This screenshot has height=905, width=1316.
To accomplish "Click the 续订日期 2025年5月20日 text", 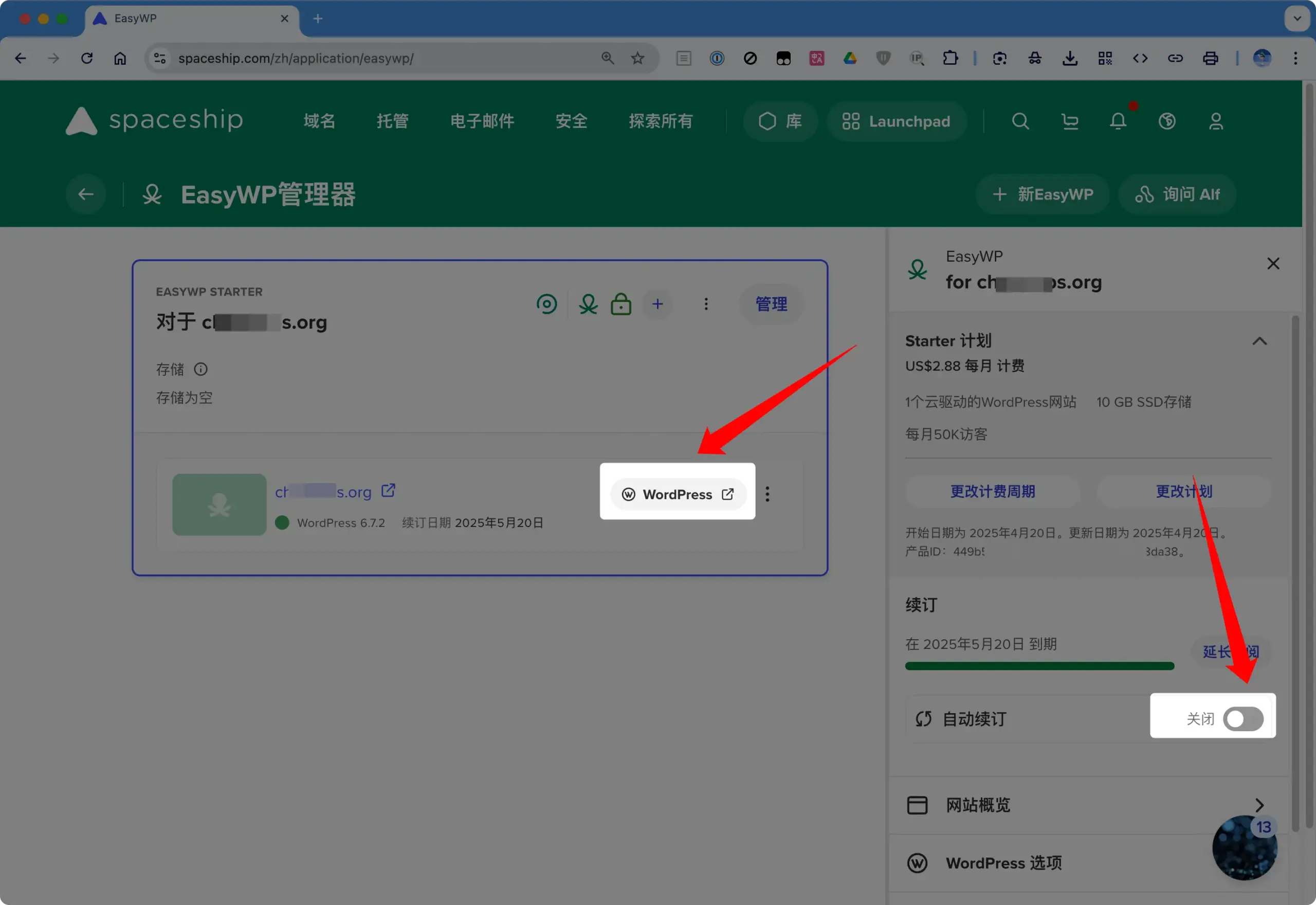I will (x=472, y=523).
